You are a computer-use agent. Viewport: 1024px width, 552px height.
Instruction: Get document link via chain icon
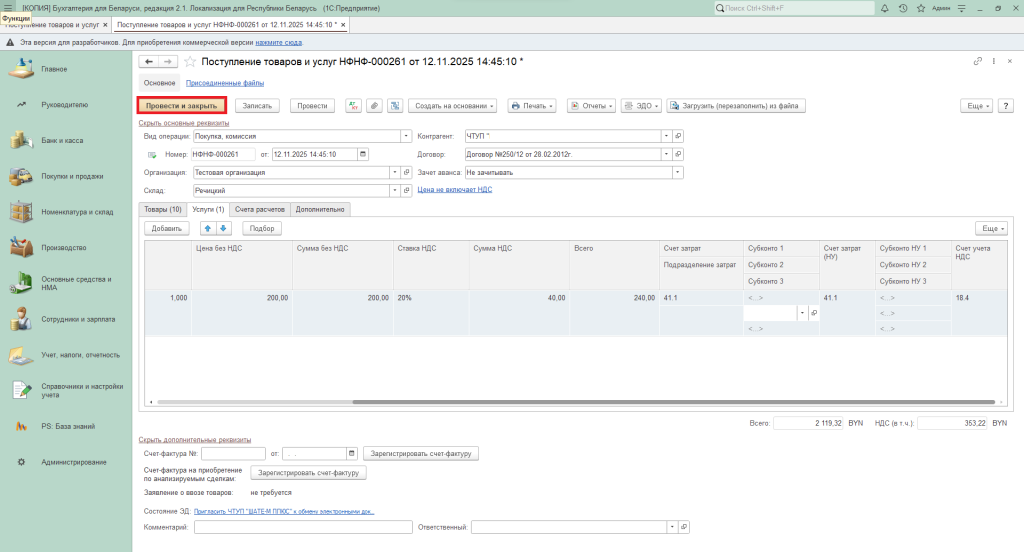[977, 62]
